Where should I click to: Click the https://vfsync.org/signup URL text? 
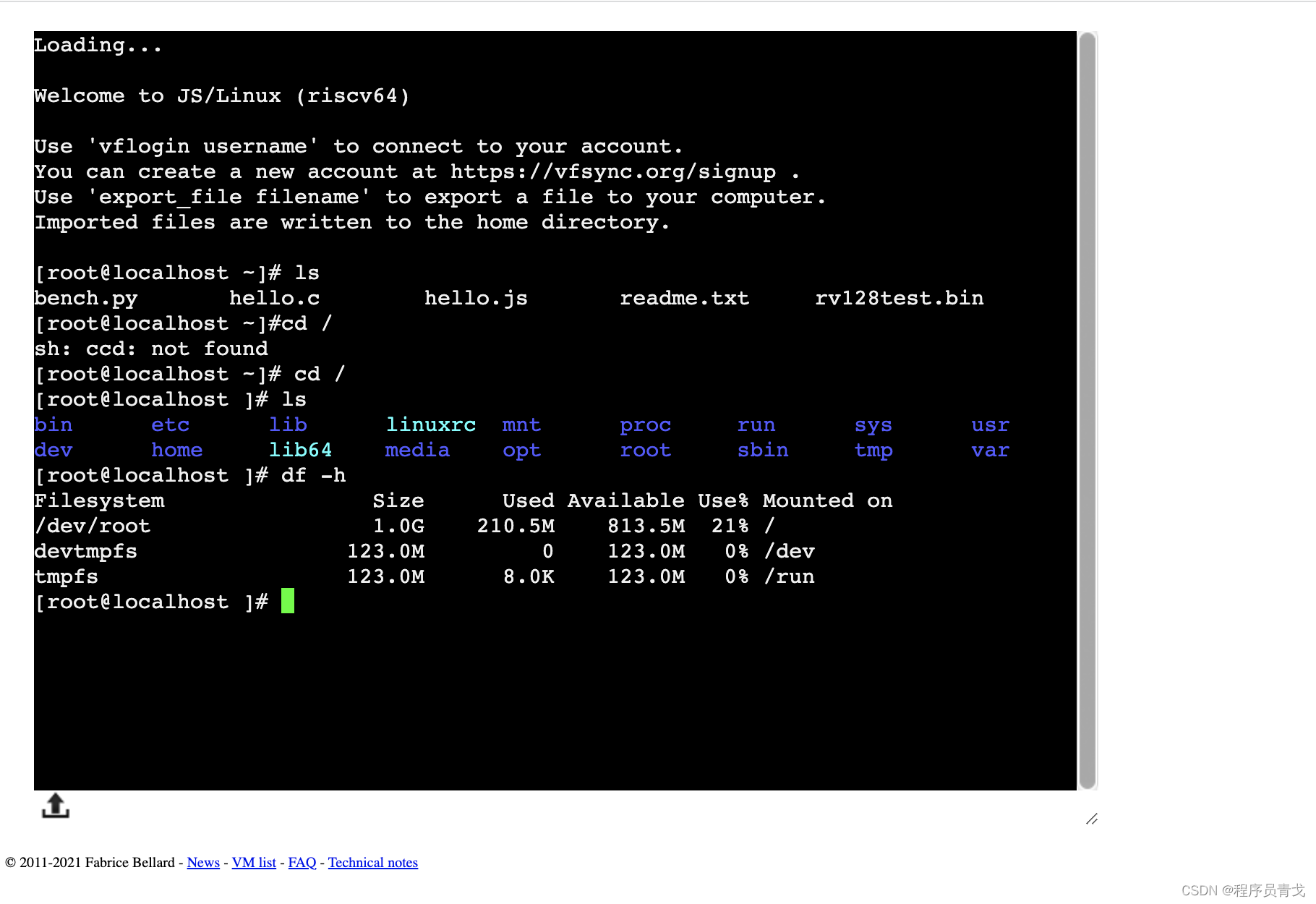613,172
